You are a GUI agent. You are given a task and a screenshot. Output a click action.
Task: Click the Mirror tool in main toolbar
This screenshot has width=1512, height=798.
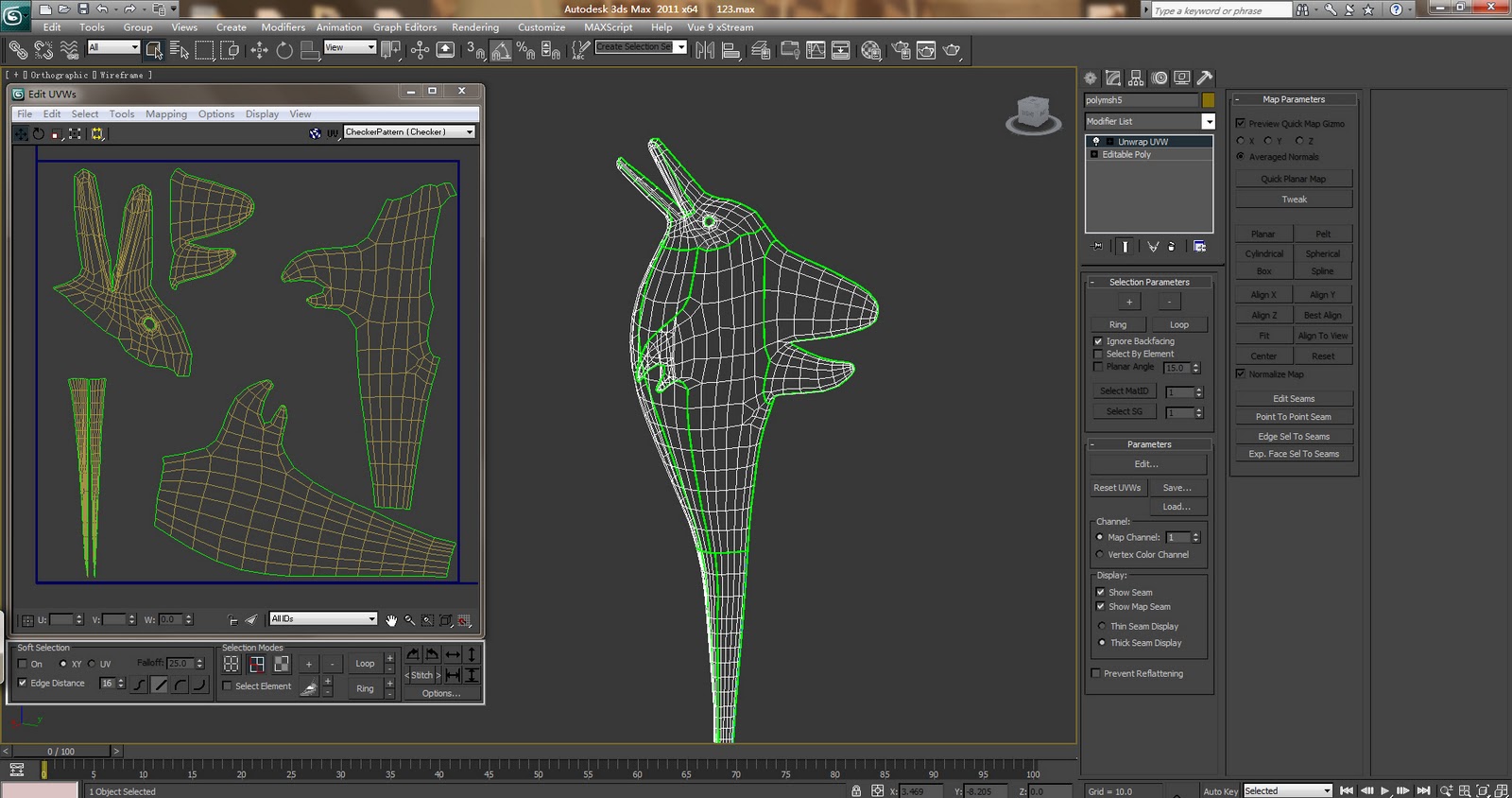(705, 50)
